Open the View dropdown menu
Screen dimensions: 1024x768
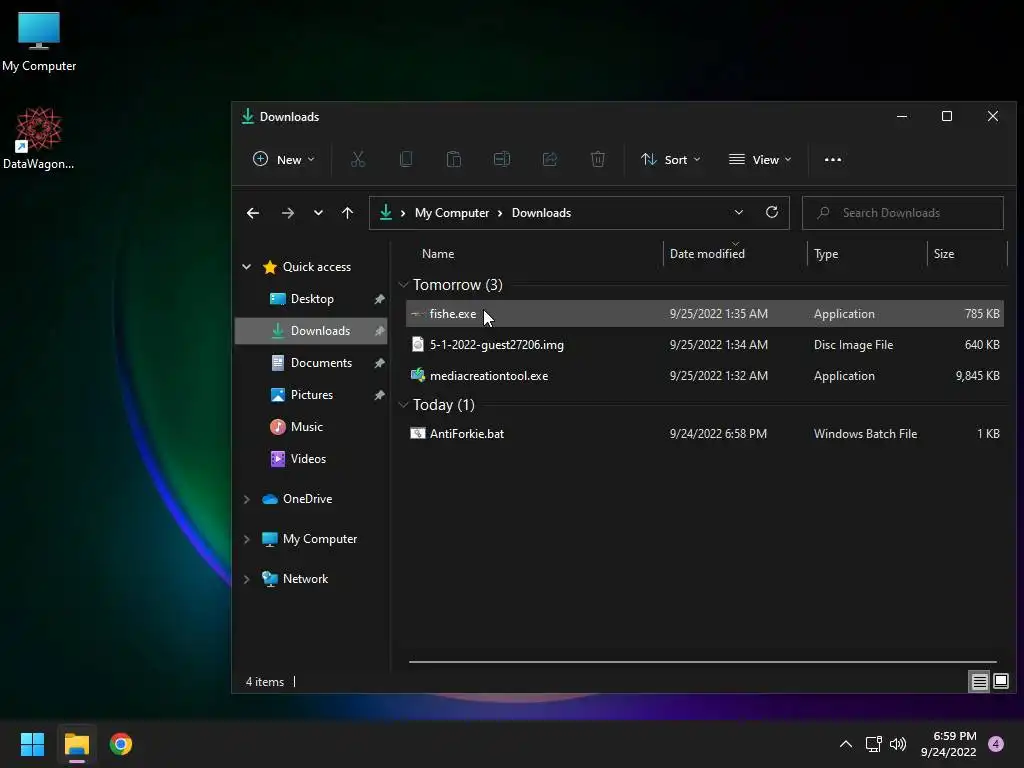760,159
